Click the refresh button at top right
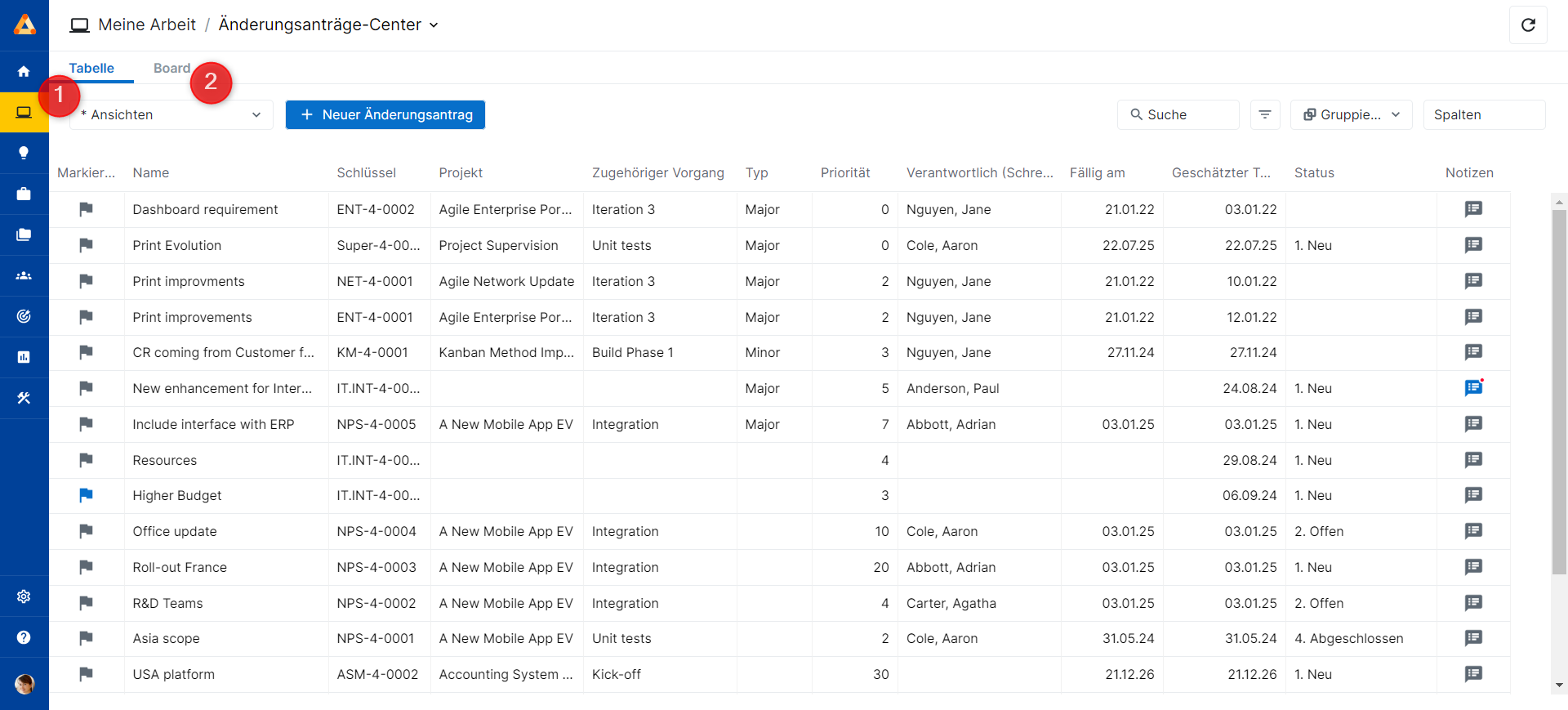The image size is (1568, 710). coord(1528,25)
